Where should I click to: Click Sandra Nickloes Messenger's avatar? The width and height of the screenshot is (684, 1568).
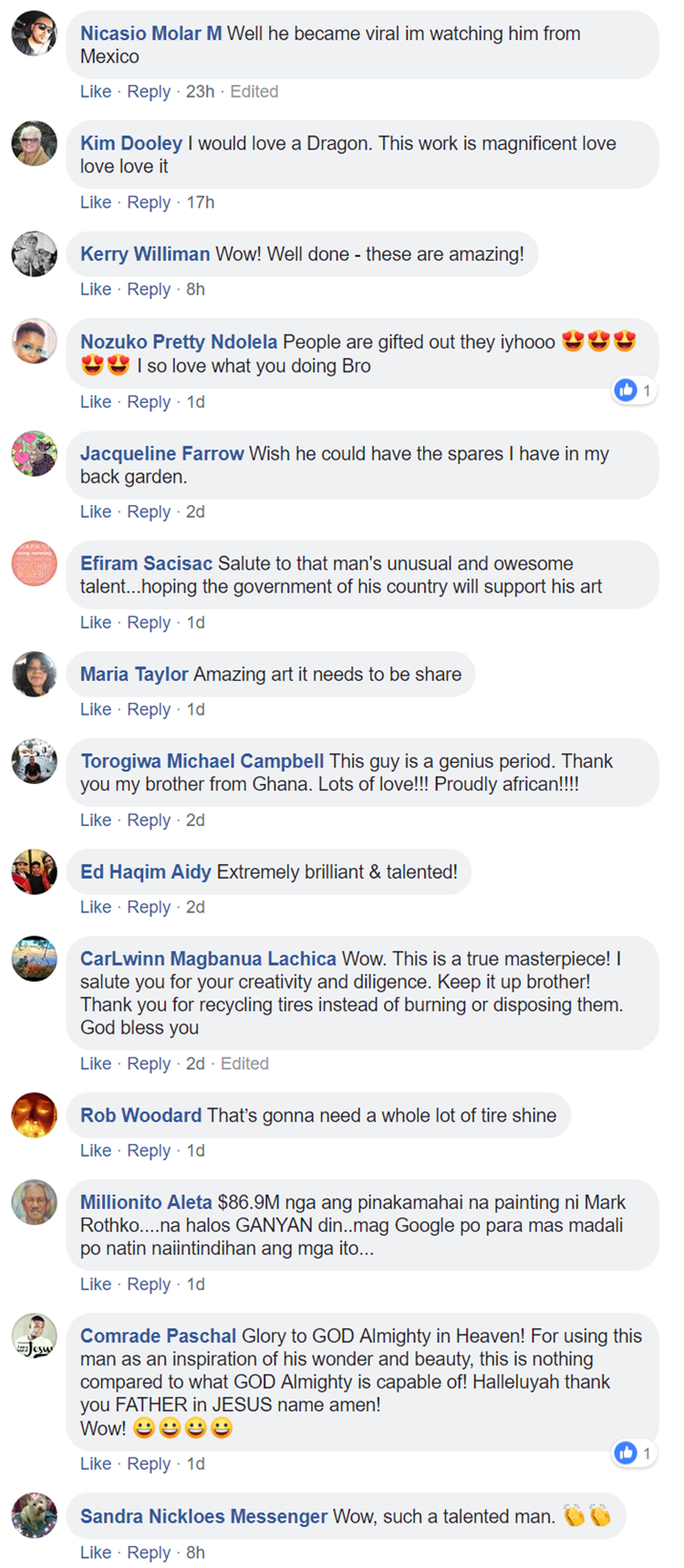coord(34,1517)
